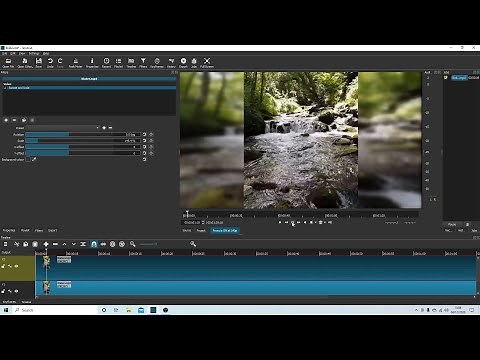Screen dimensions: 480x360
Task: Open the Playlist panel from toolbar
Action: (x=118, y=62)
